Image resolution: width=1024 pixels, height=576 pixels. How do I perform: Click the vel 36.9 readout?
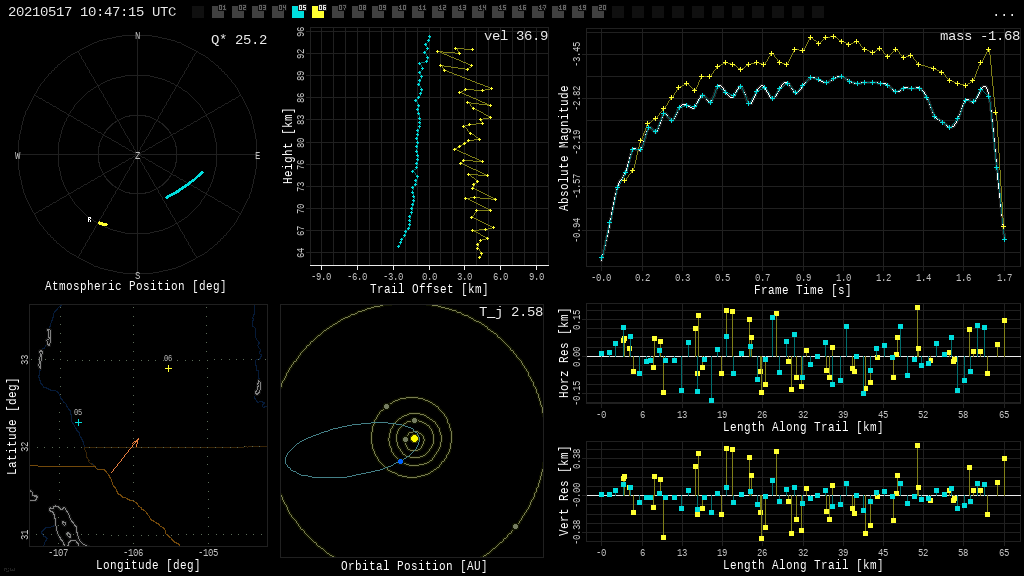[516, 36]
